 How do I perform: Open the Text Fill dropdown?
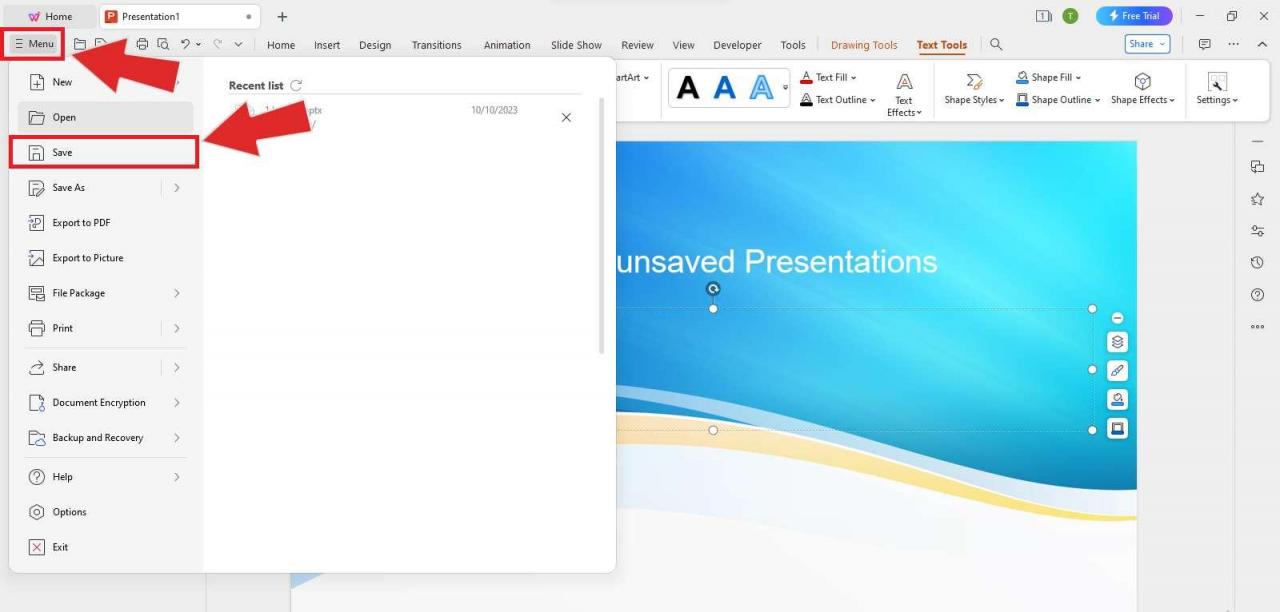point(833,77)
